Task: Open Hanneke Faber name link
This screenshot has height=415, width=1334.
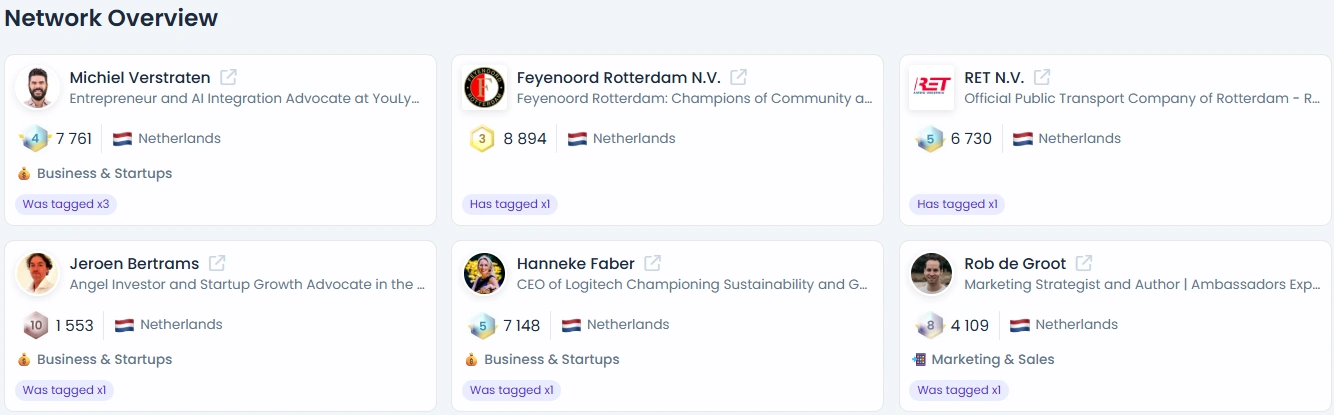Action: click(x=576, y=263)
